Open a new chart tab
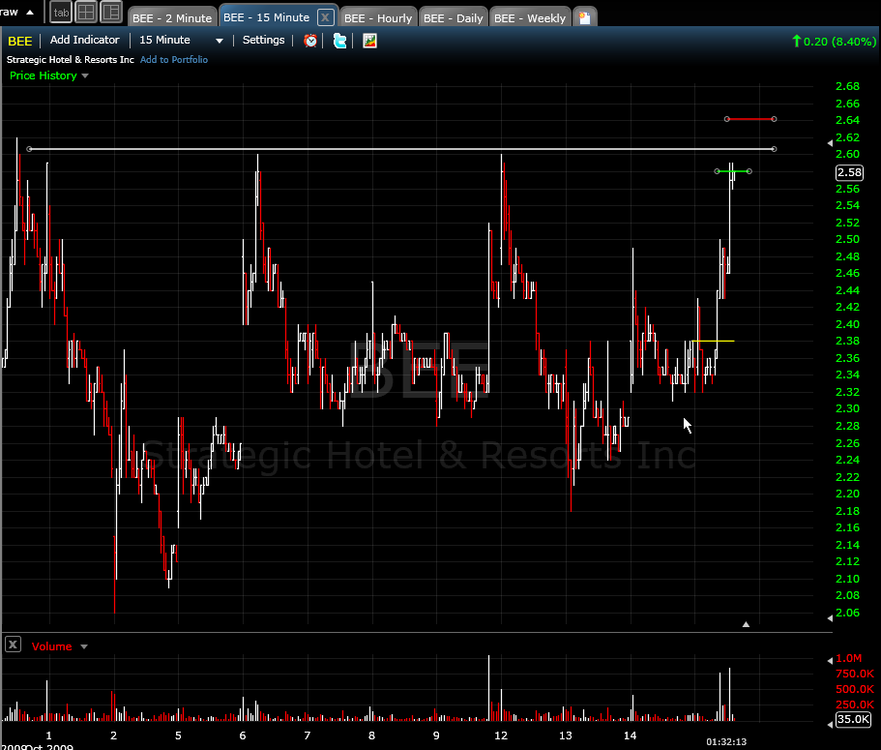The width and height of the screenshot is (881, 750). 585,18
